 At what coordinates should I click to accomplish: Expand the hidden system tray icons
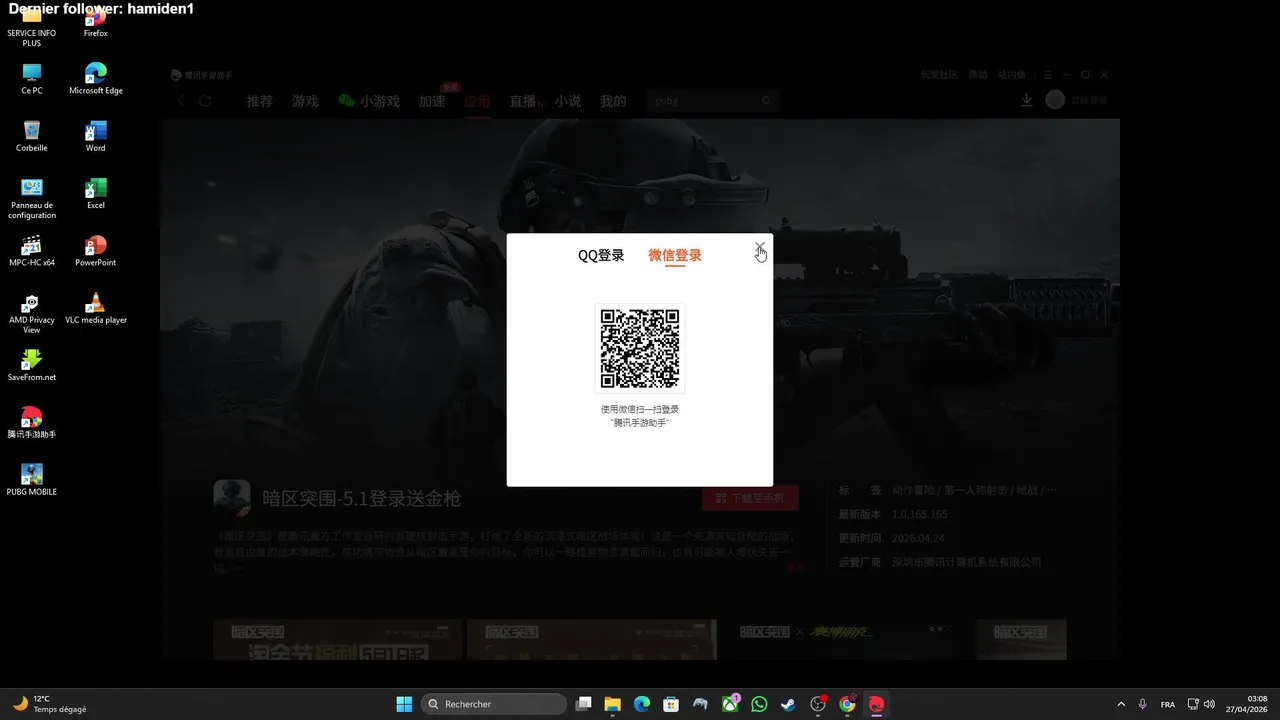click(x=1120, y=704)
